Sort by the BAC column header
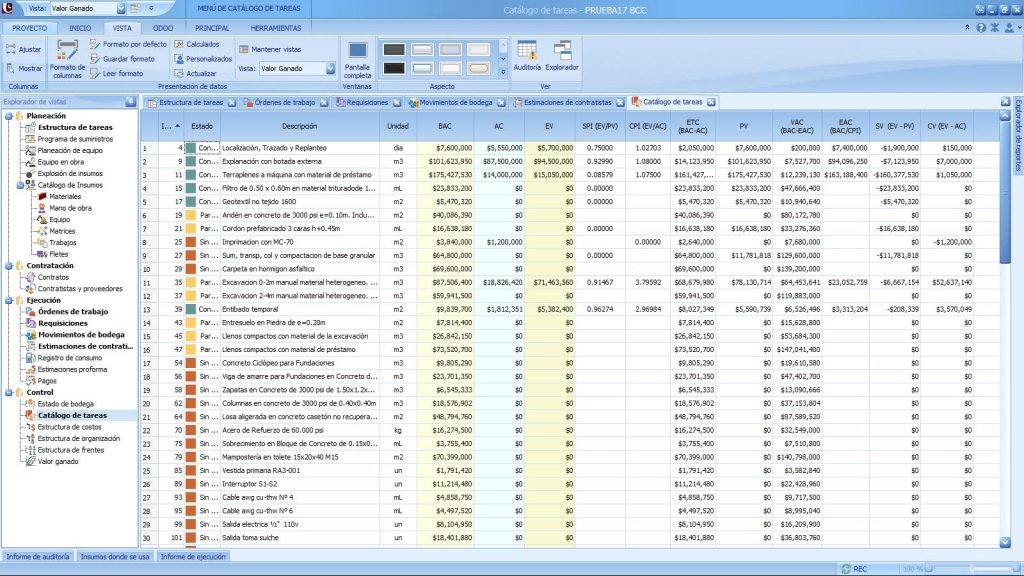Screen dimensions: 1024x576 444,127
